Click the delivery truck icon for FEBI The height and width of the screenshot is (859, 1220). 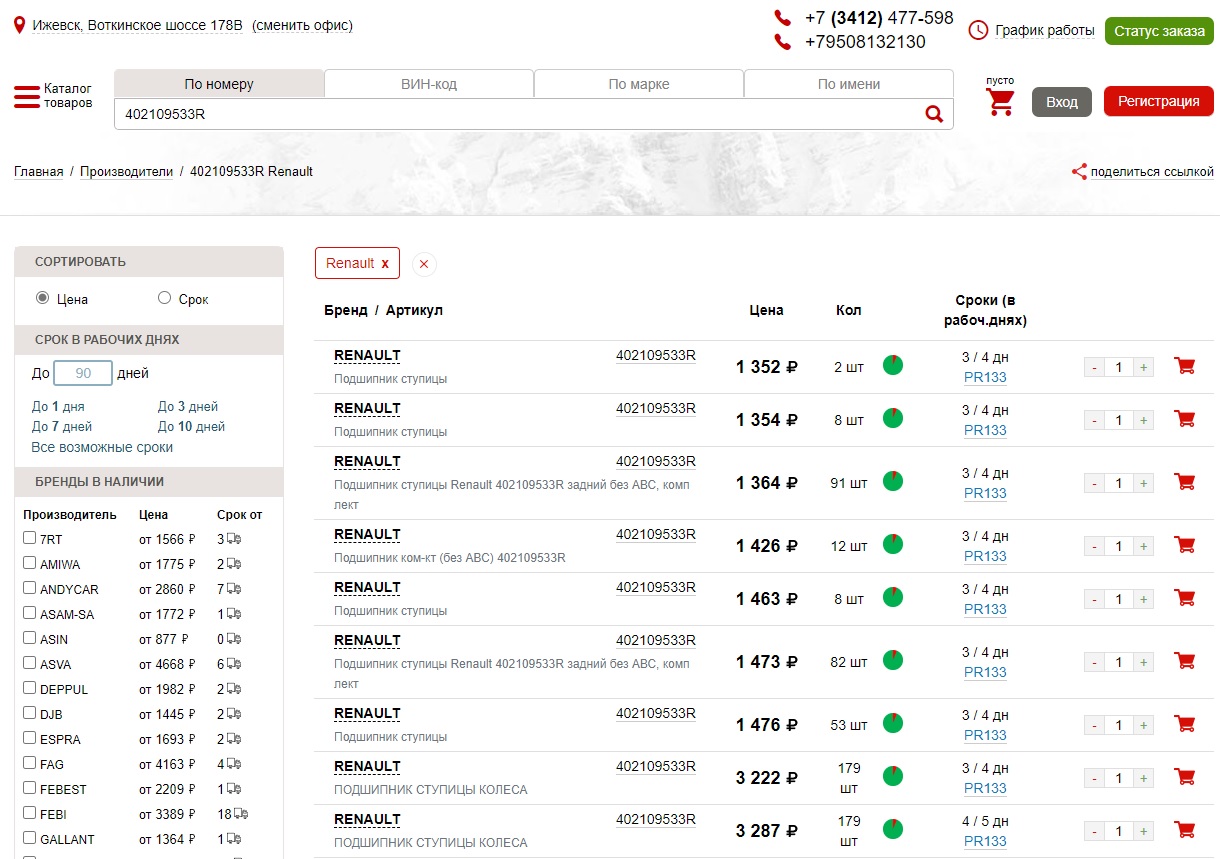point(240,814)
